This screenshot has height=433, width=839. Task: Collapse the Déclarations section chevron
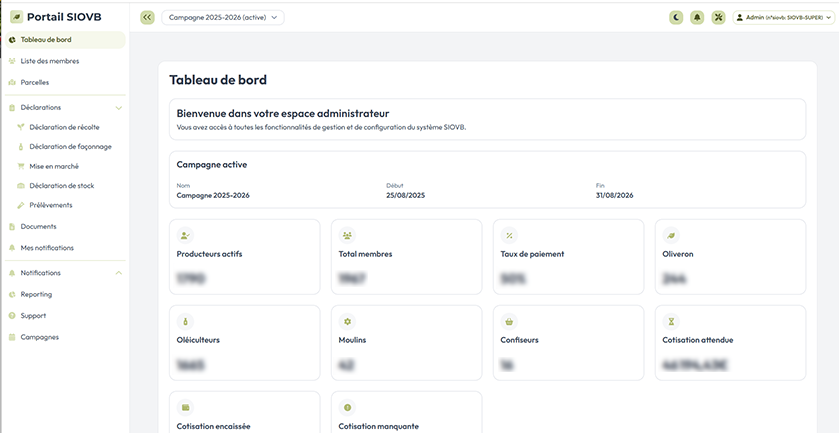pyautogui.click(x=119, y=107)
